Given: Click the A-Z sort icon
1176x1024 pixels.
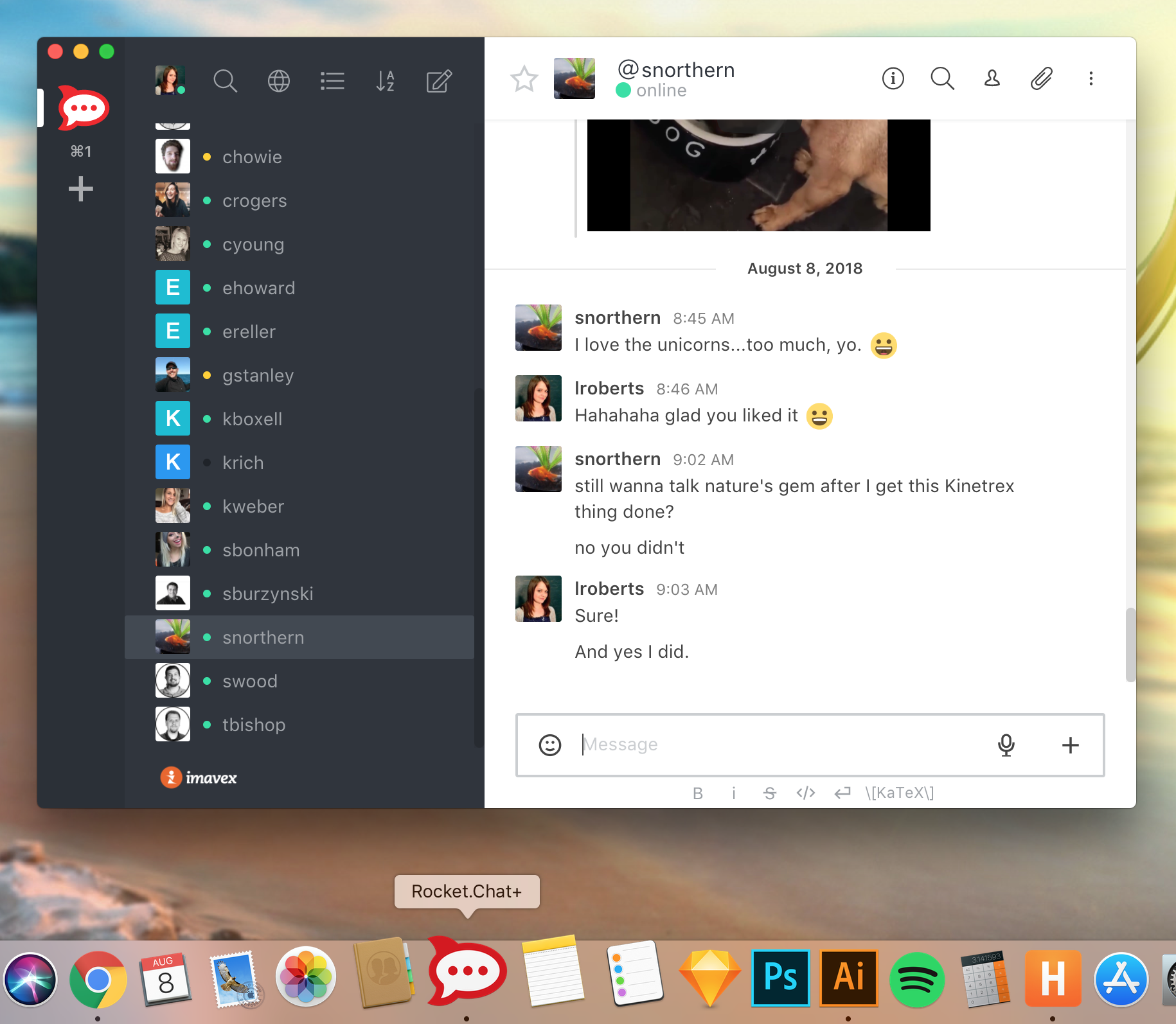Looking at the screenshot, I should [386, 82].
